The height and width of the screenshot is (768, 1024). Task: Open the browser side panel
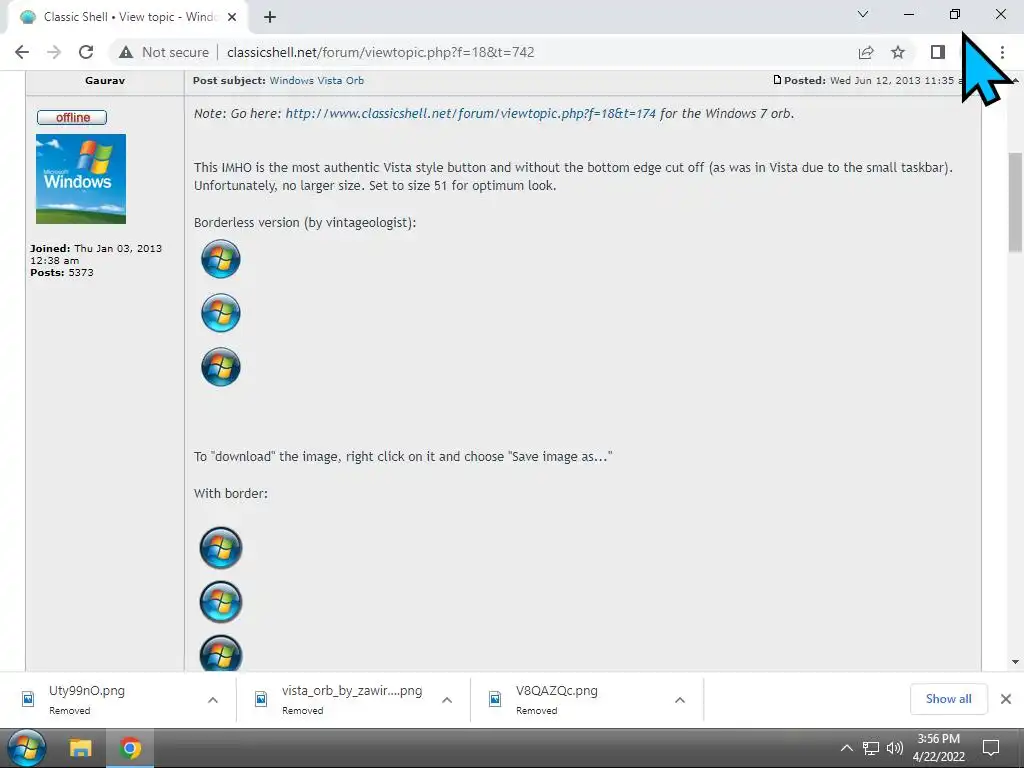click(938, 52)
